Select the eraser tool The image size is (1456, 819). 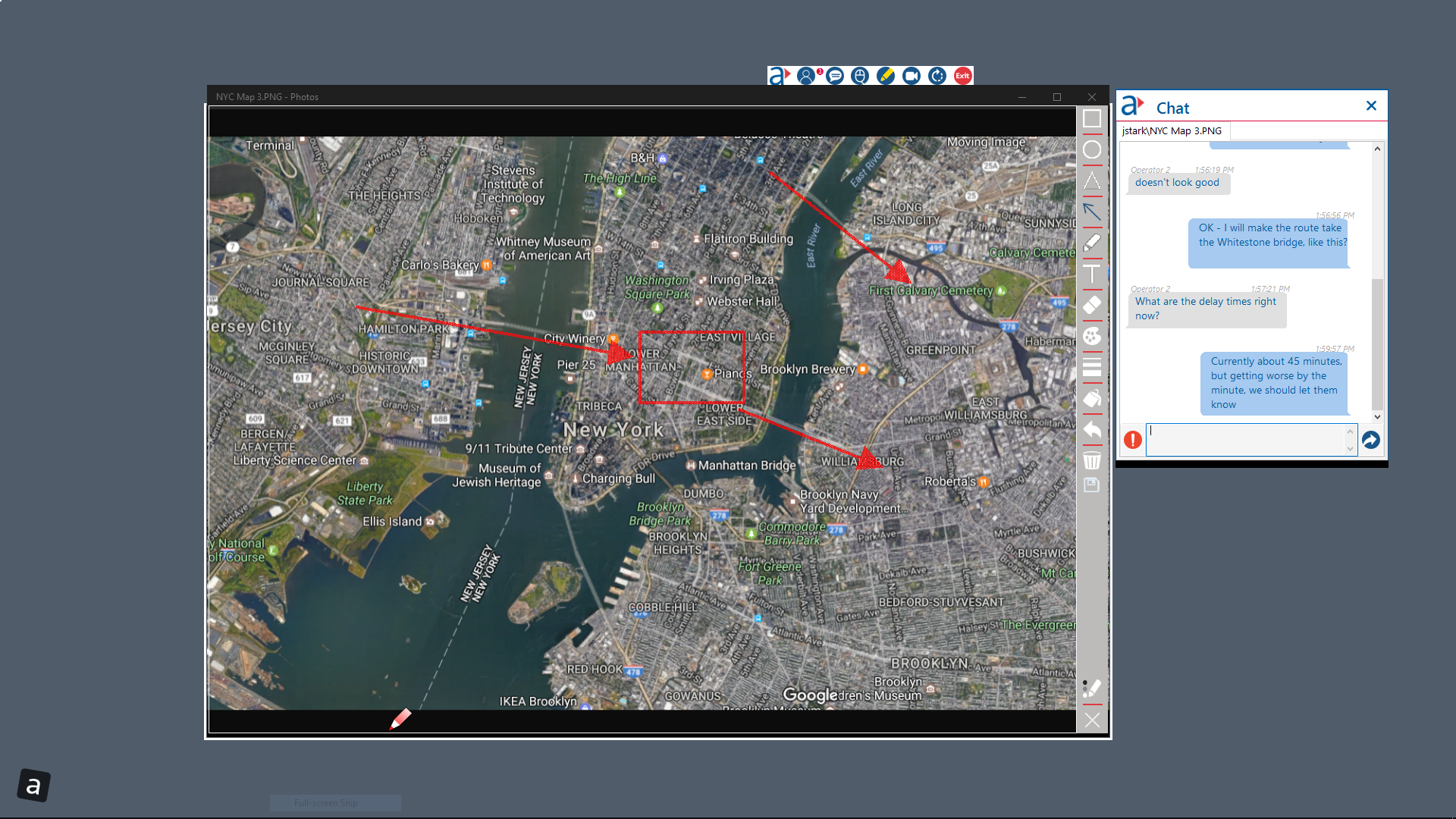pos(1092,305)
